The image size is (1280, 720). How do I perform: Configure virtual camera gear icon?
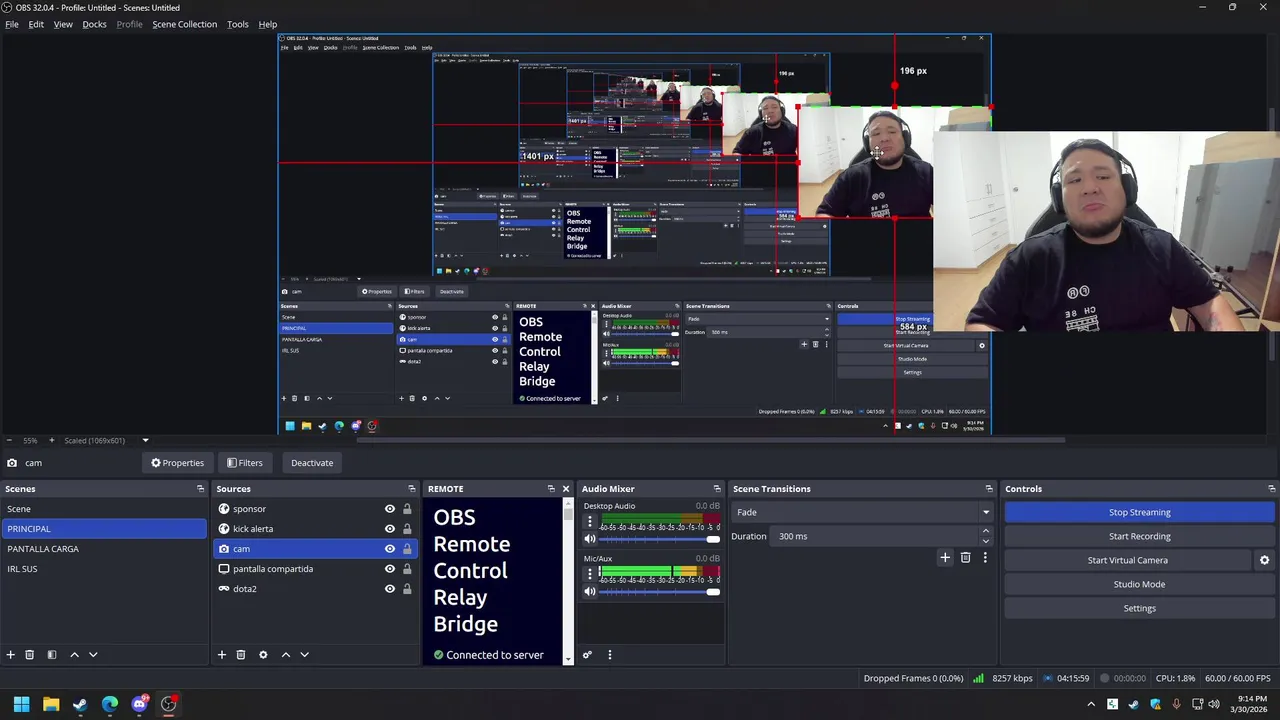1264,560
